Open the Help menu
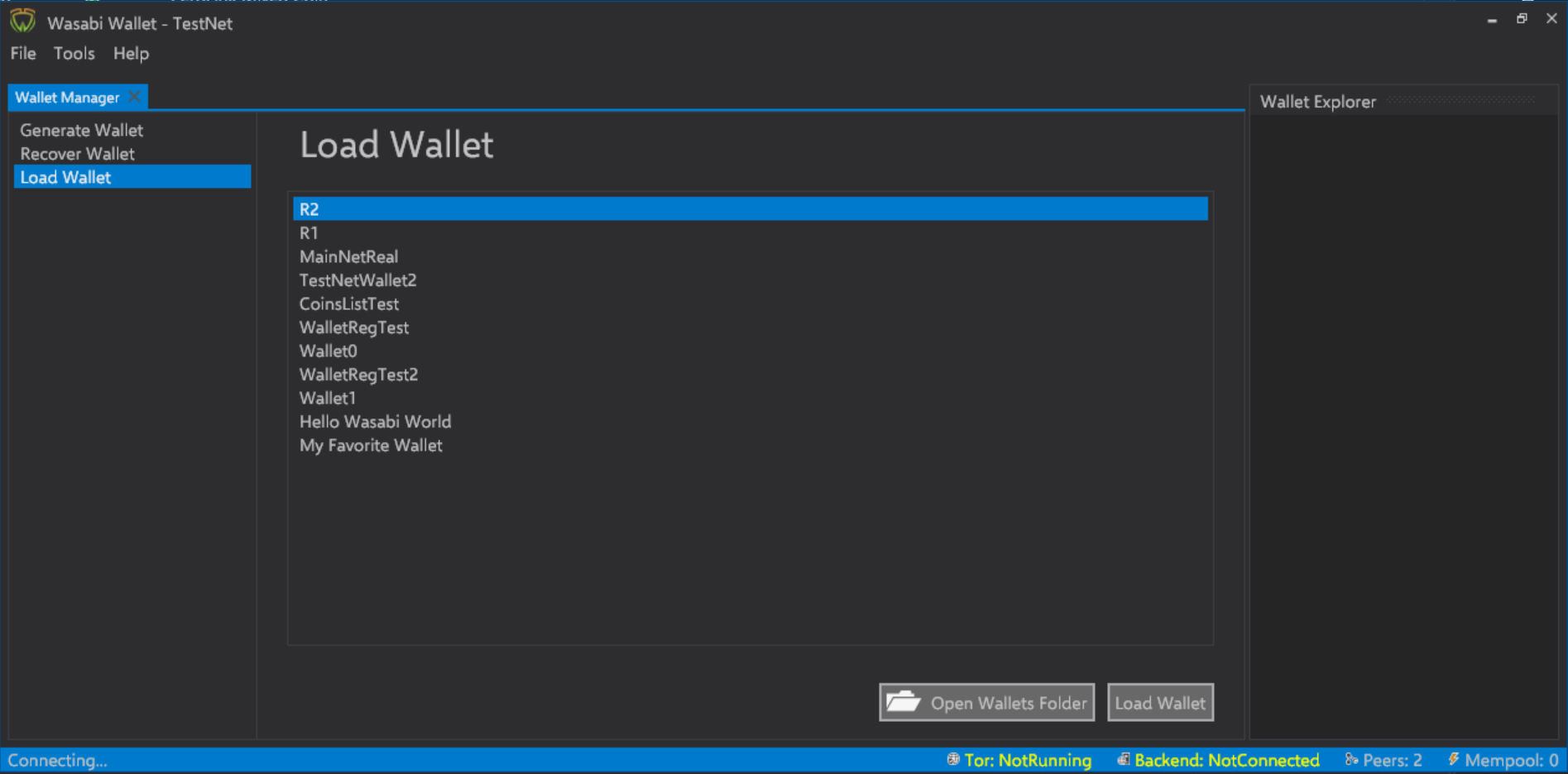Viewport: 1568px width, 774px height. tap(131, 53)
